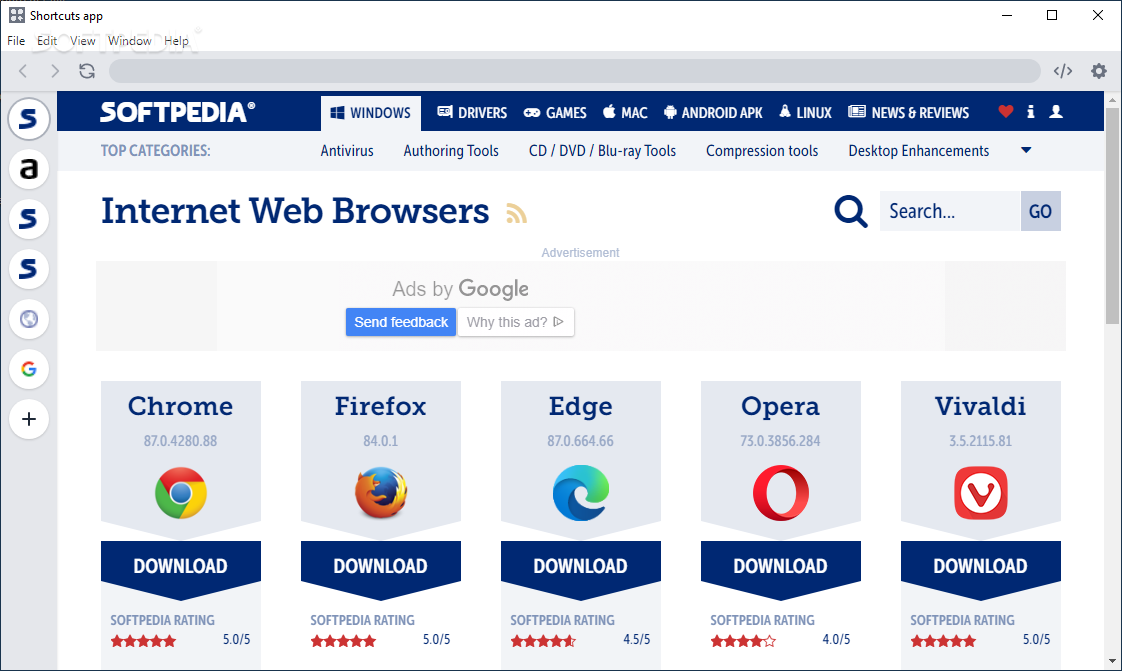Click the GO search button
Image resolution: width=1122 pixels, height=671 pixels.
pyautogui.click(x=1040, y=211)
